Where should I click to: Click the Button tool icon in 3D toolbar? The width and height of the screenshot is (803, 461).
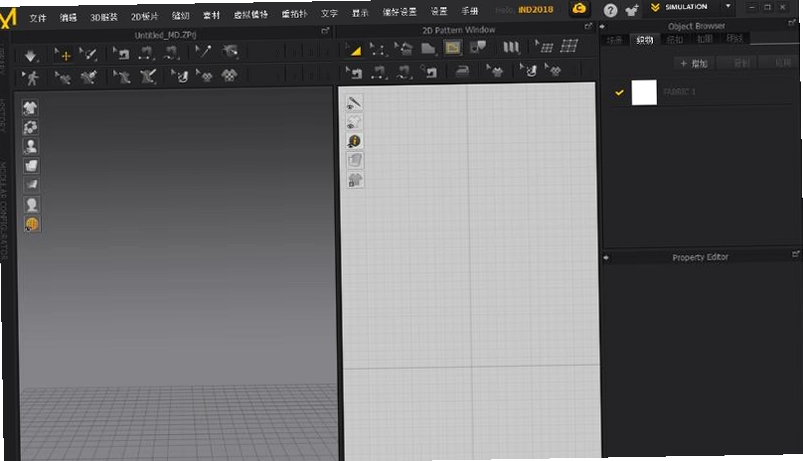[180, 76]
